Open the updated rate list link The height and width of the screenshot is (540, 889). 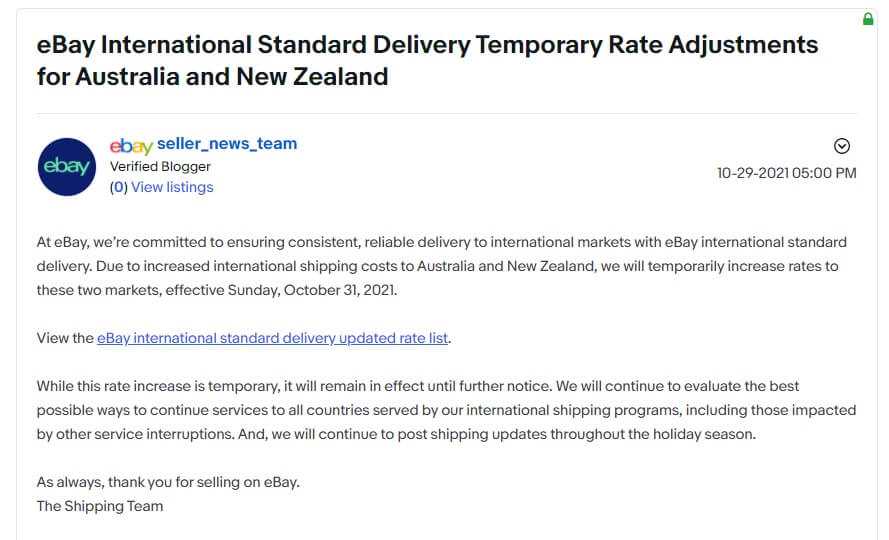tap(272, 338)
